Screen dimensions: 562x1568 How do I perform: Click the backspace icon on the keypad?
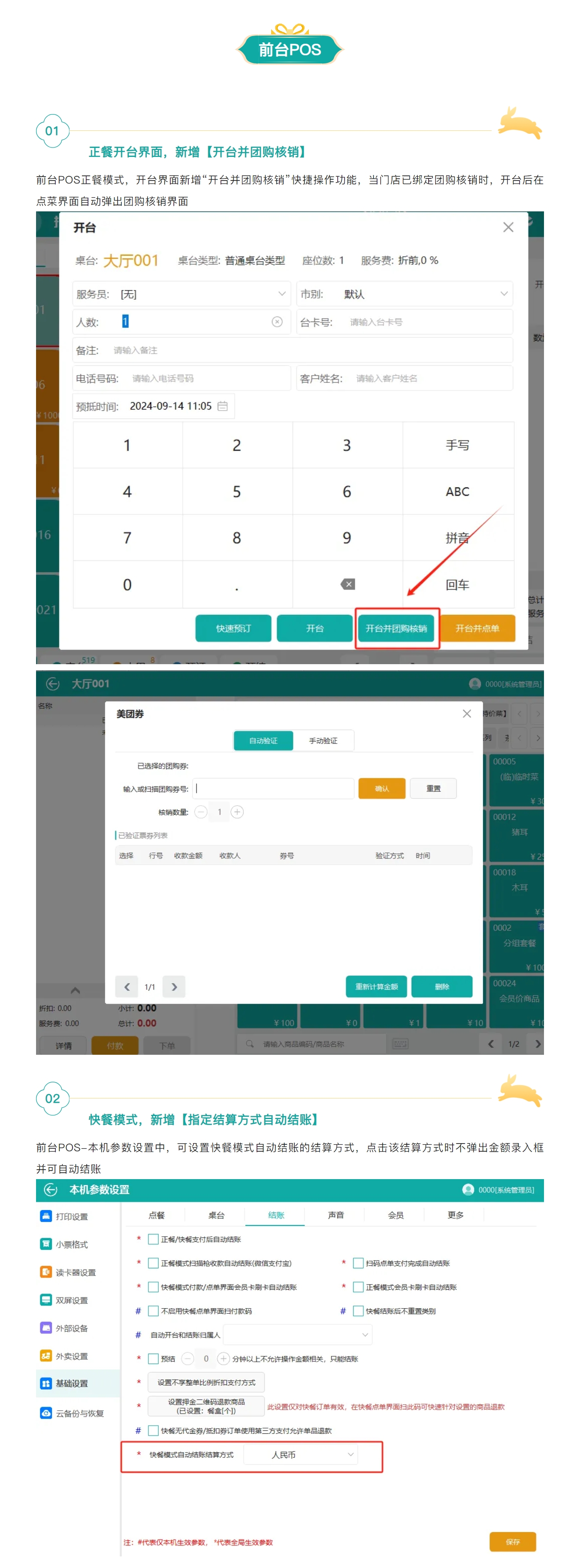click(347, 584)
